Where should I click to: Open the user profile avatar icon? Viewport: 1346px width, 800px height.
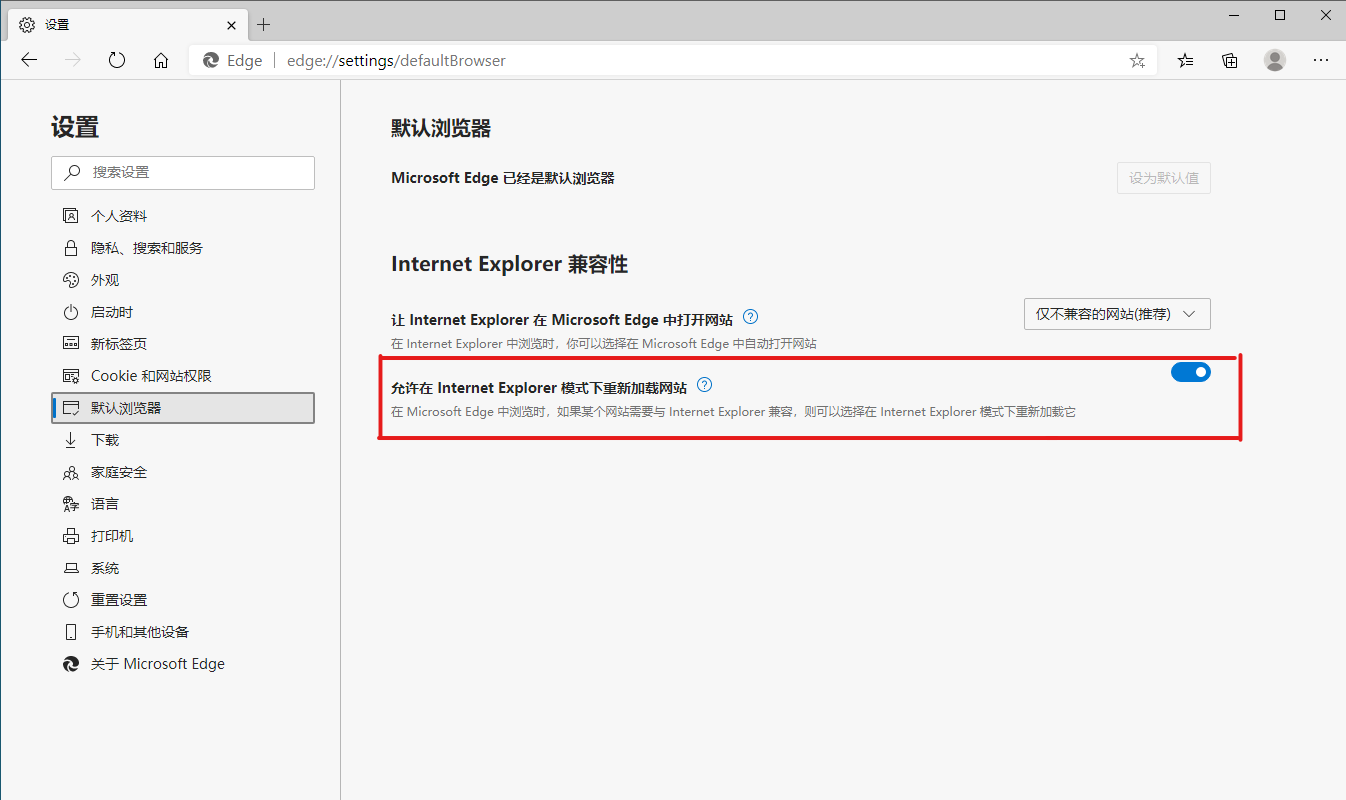pyautogui.click(x=1275, y=60)
